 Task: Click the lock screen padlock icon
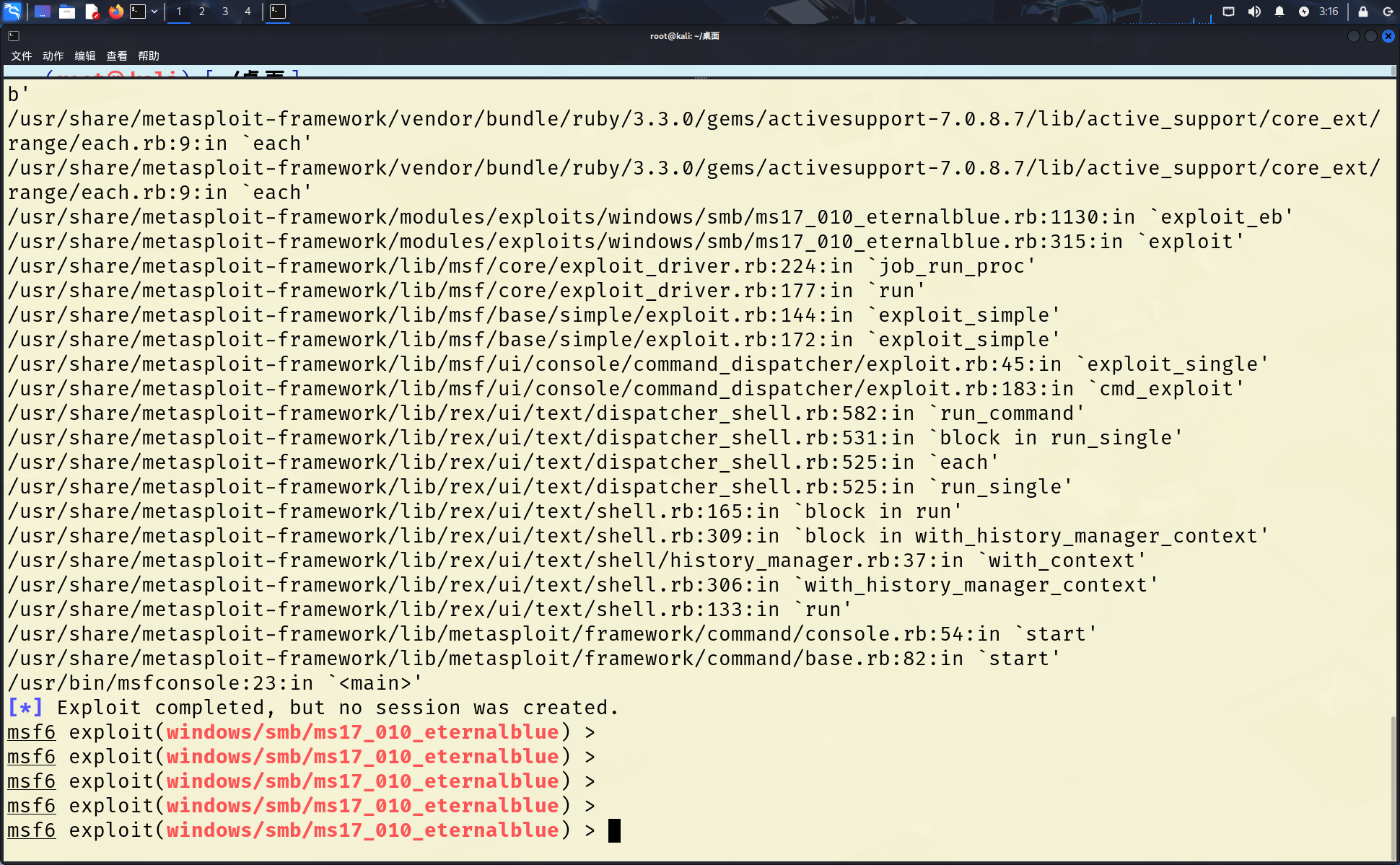[x=1362, y=12]
